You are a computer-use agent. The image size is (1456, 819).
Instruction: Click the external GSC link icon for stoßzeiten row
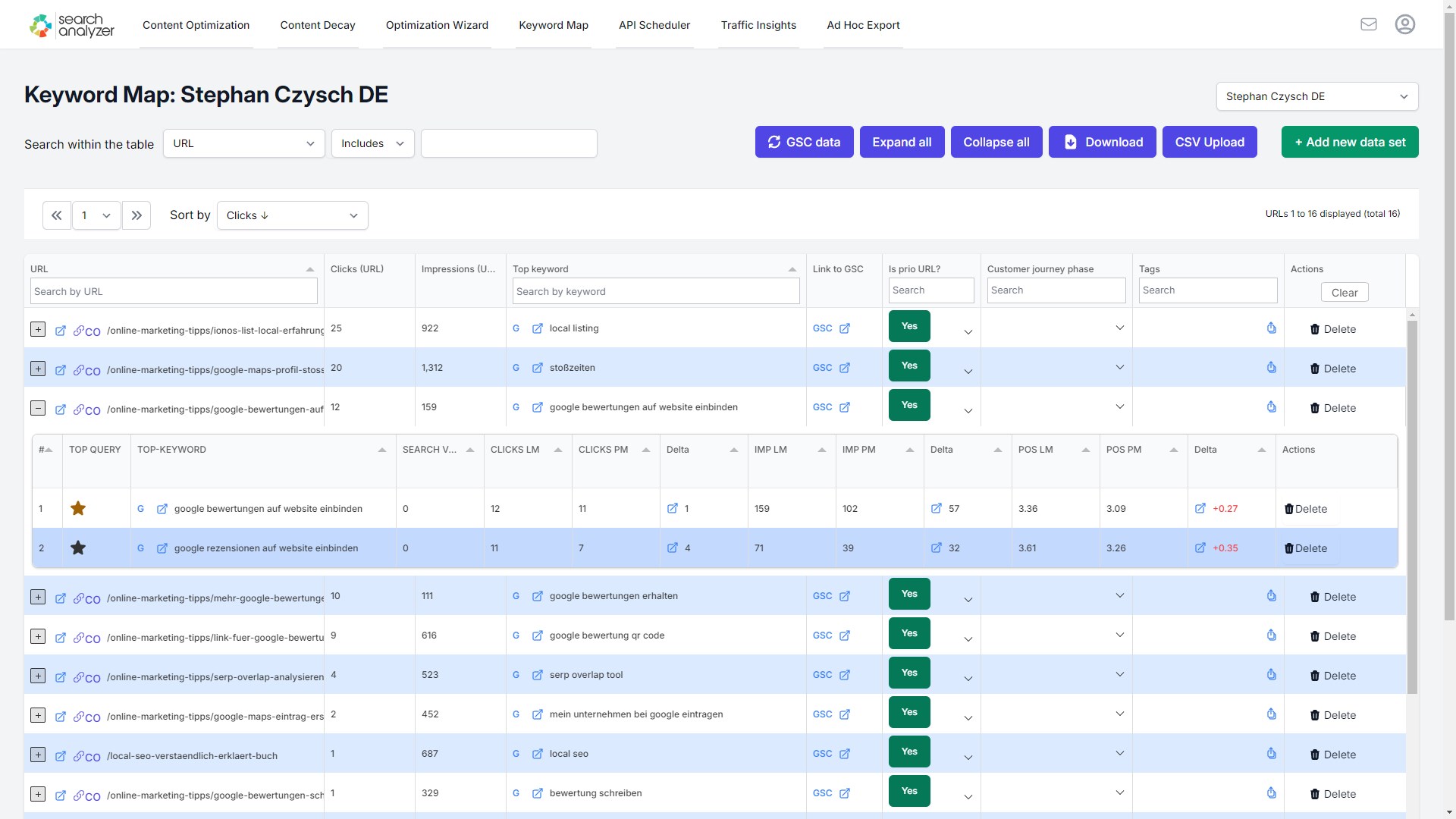point(845,368)
